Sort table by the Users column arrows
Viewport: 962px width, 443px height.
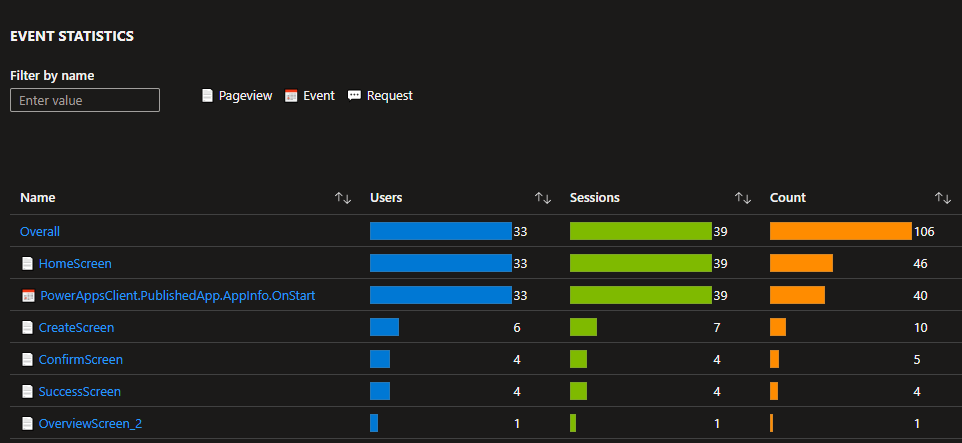(543, 198)
